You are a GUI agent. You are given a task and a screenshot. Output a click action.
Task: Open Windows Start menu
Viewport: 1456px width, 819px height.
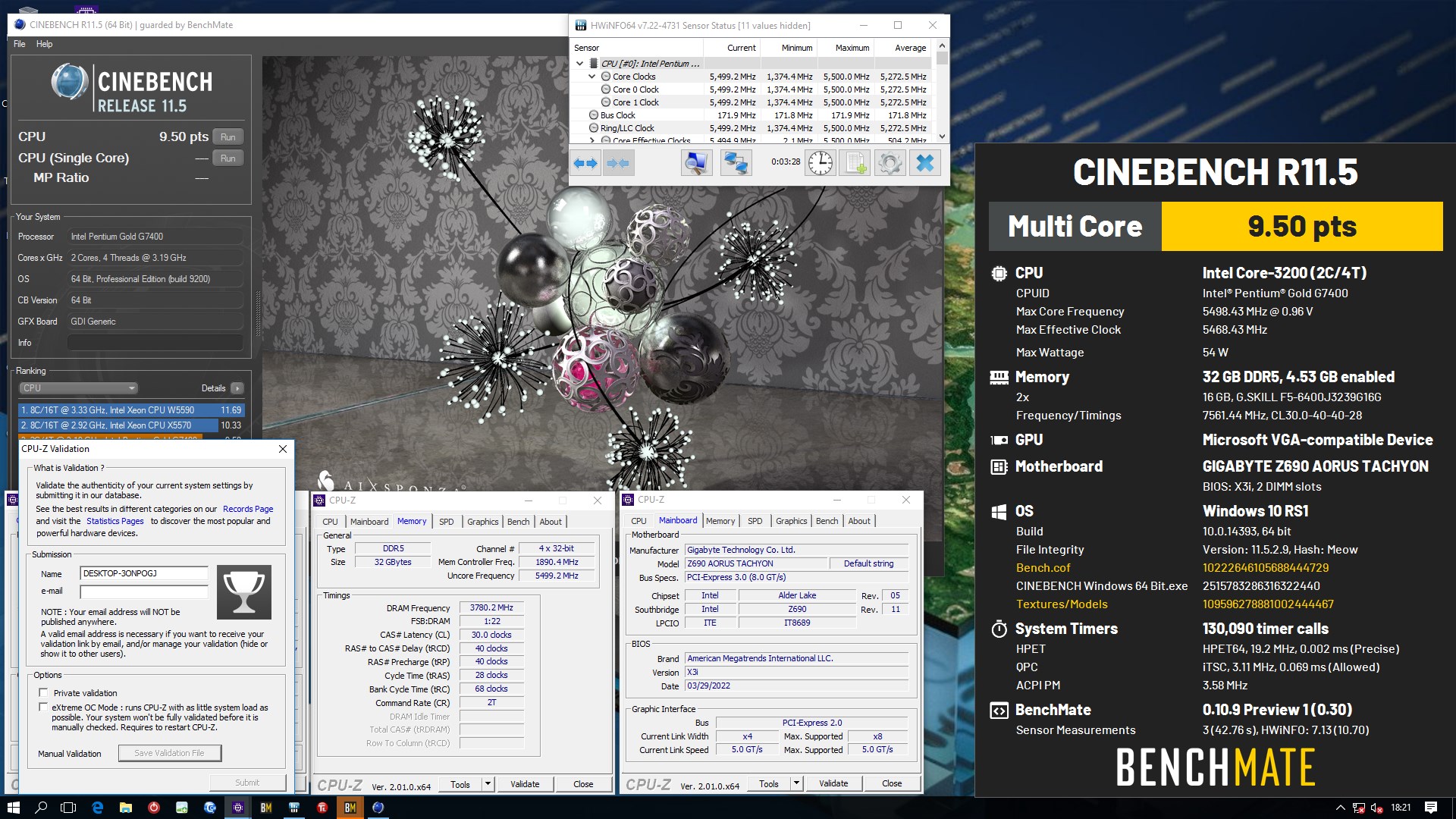pos(13,808)
